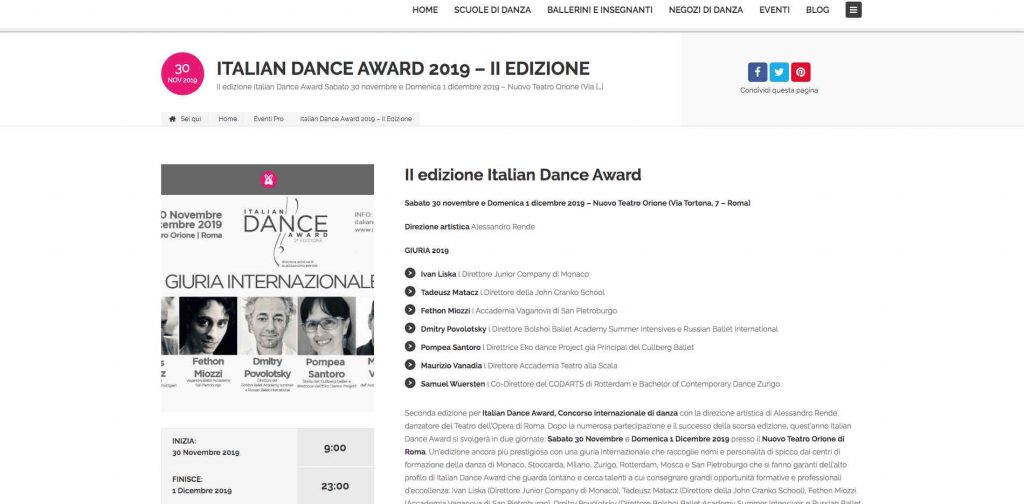Open the Giuria Internazionale poster image
This screenshot has height=504, width=1024.
[268, 303]
